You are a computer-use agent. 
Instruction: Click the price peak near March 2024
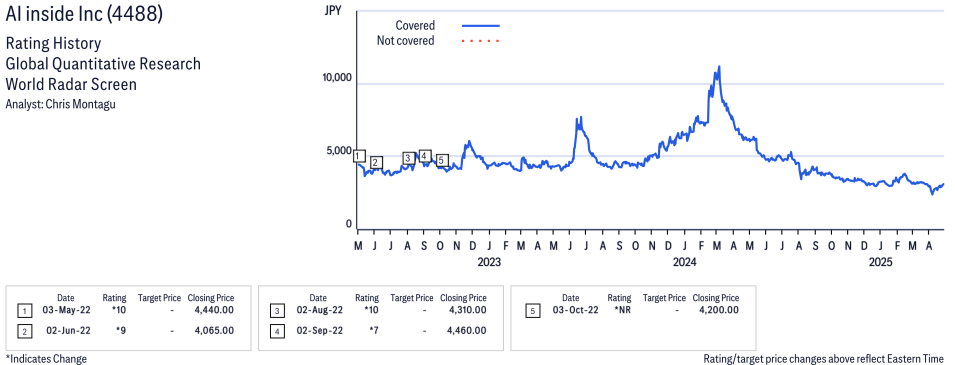coord(719,66)
